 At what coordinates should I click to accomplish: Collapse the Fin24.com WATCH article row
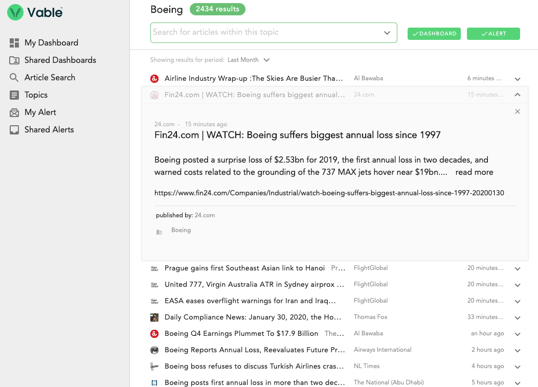click(517, 95)
